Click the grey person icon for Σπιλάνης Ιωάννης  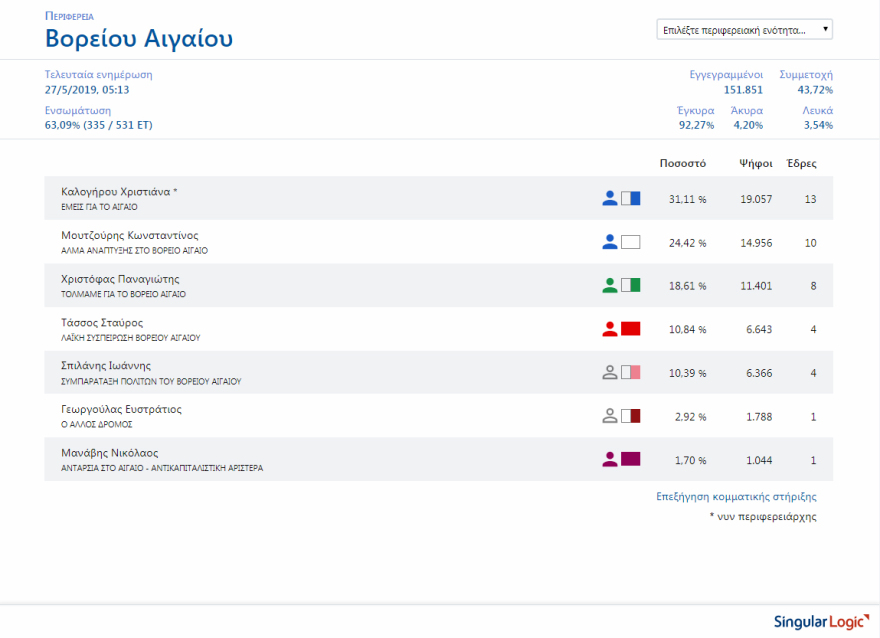click(x=610, y=372)
